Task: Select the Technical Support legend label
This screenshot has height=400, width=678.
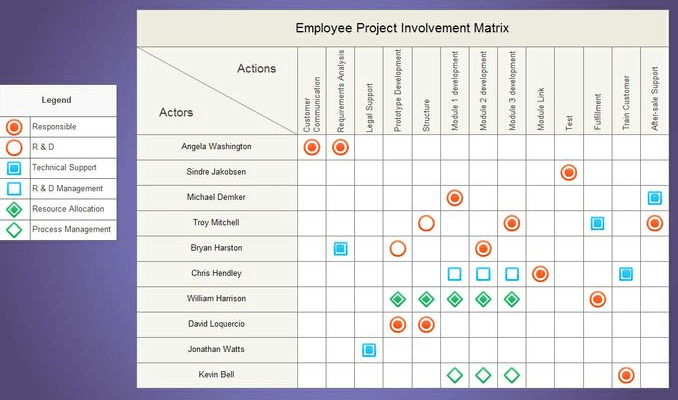Action: [64, 168]
